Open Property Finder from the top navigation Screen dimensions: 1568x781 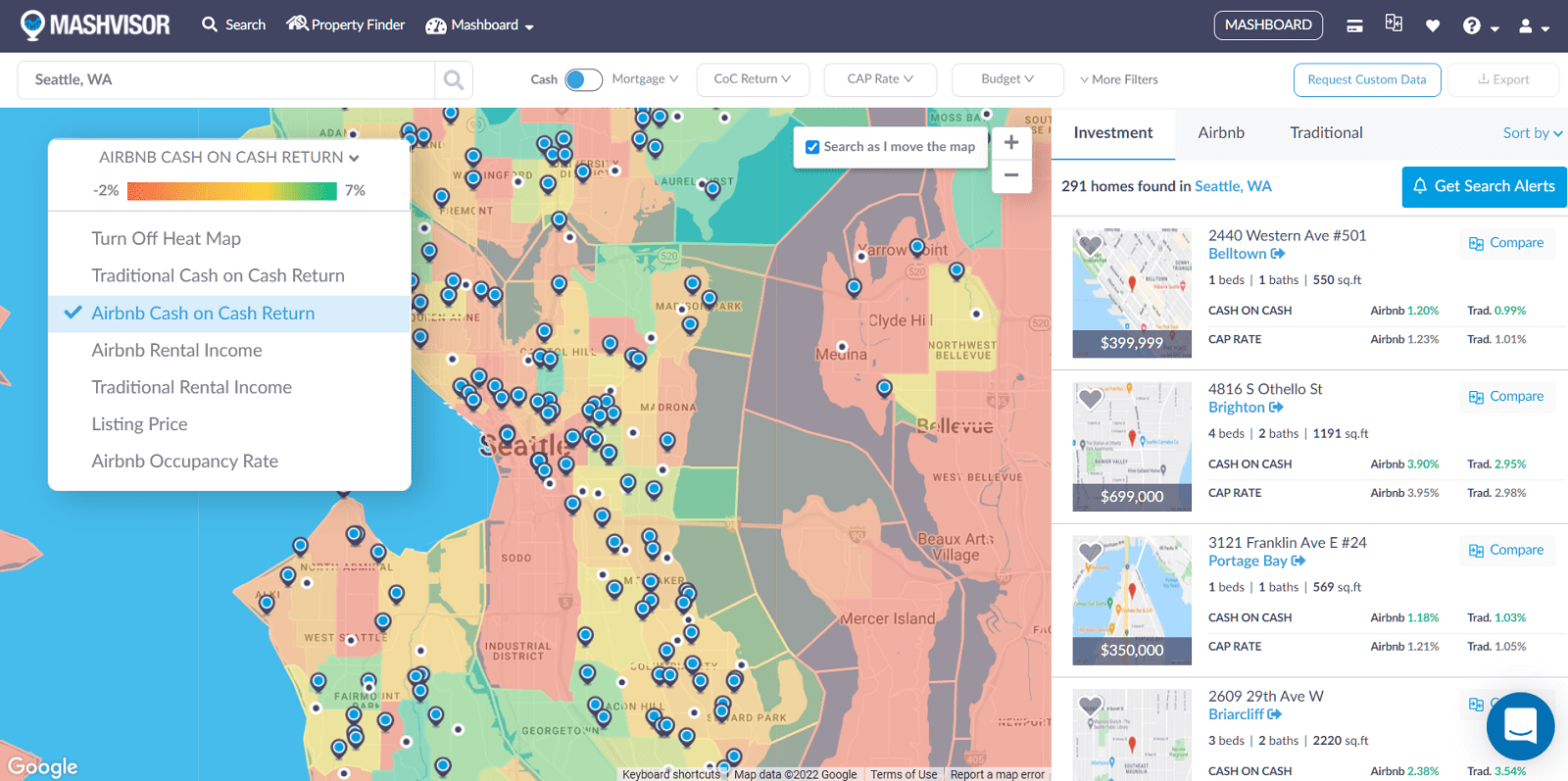pyautogui.click(x=346, y=24)
